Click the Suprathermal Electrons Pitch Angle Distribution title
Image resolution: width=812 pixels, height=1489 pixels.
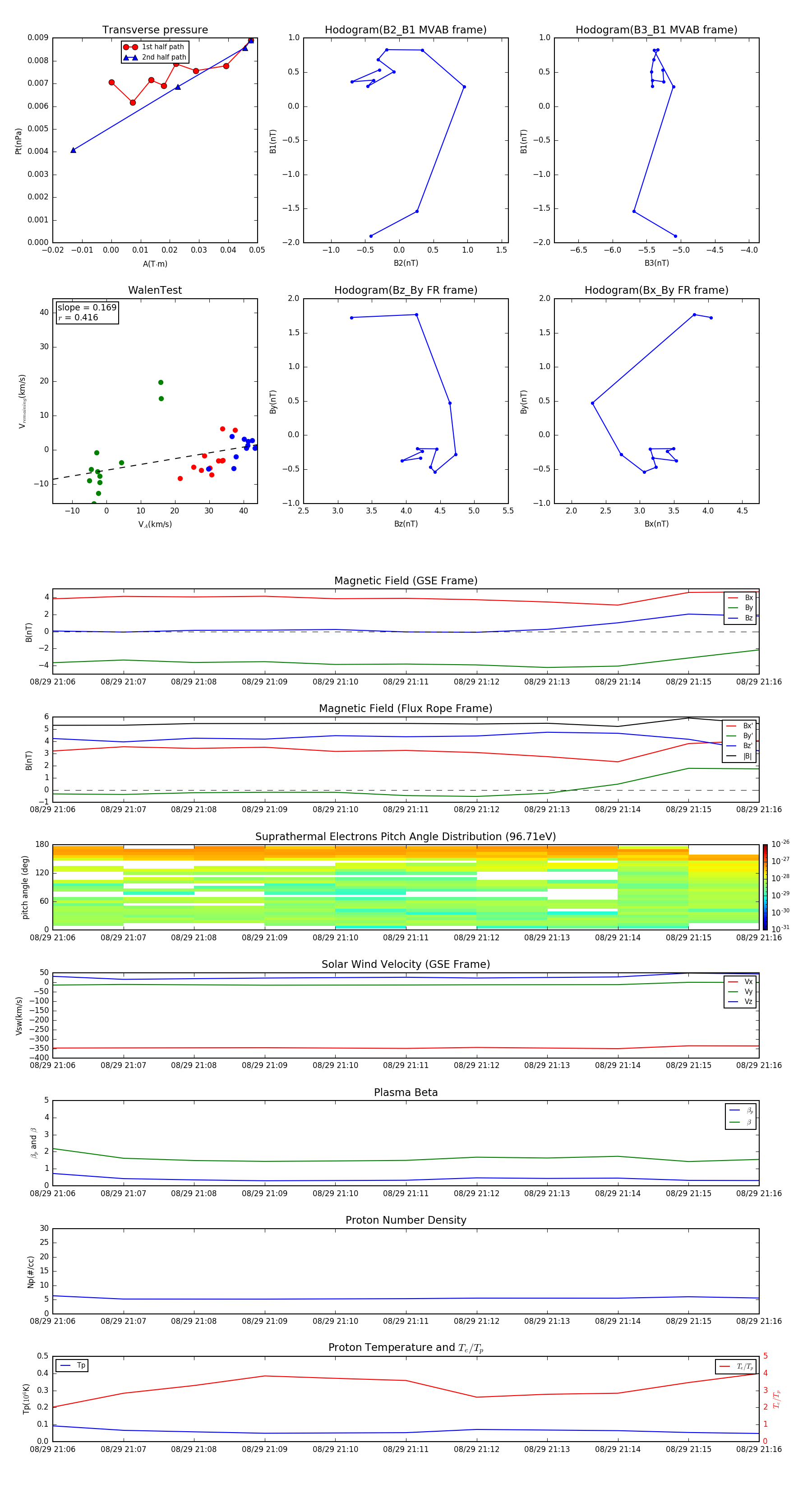(x=406, y=837)
